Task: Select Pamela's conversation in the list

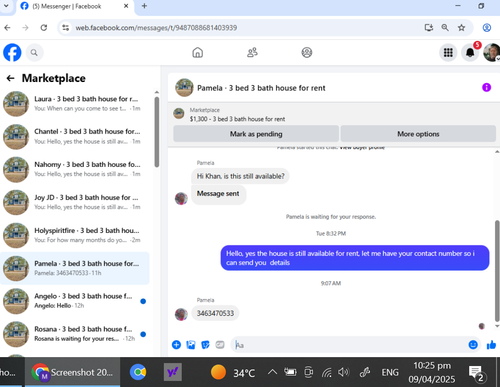Action: pos(75,268)
